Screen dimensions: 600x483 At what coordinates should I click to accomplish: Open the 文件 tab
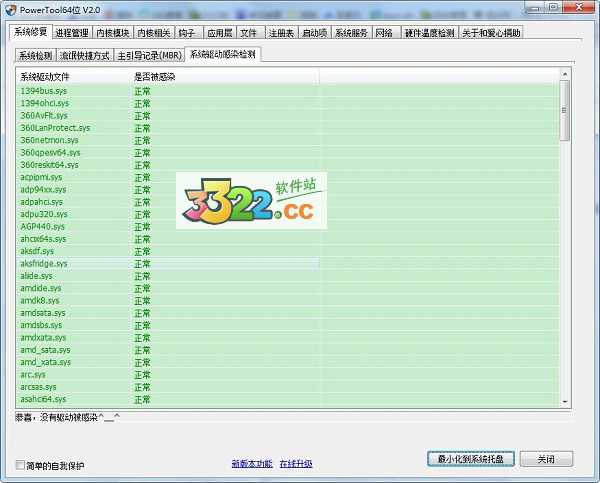pyautogui.click(x=249, y=33)
